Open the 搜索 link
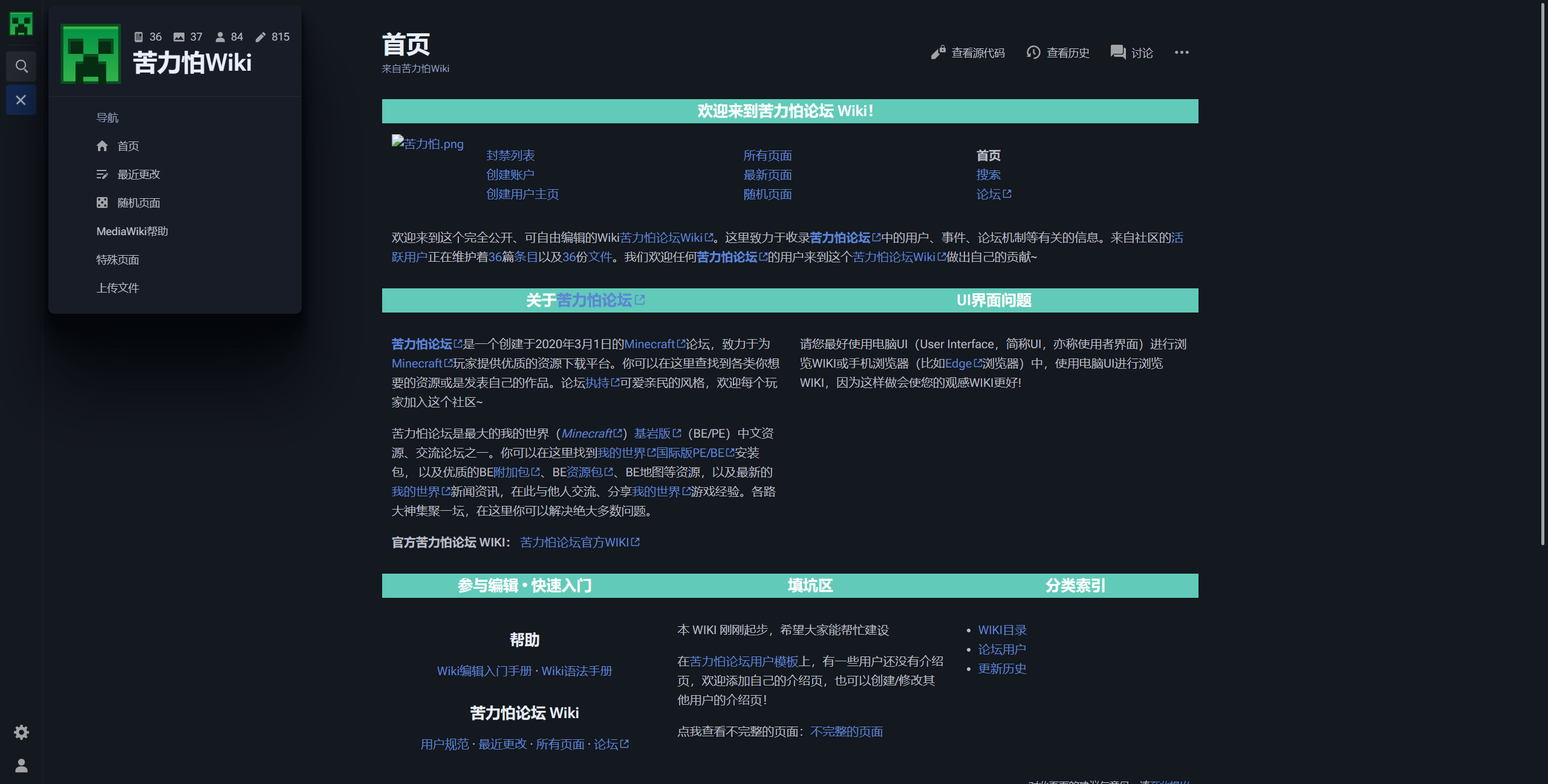 point(988,175)
